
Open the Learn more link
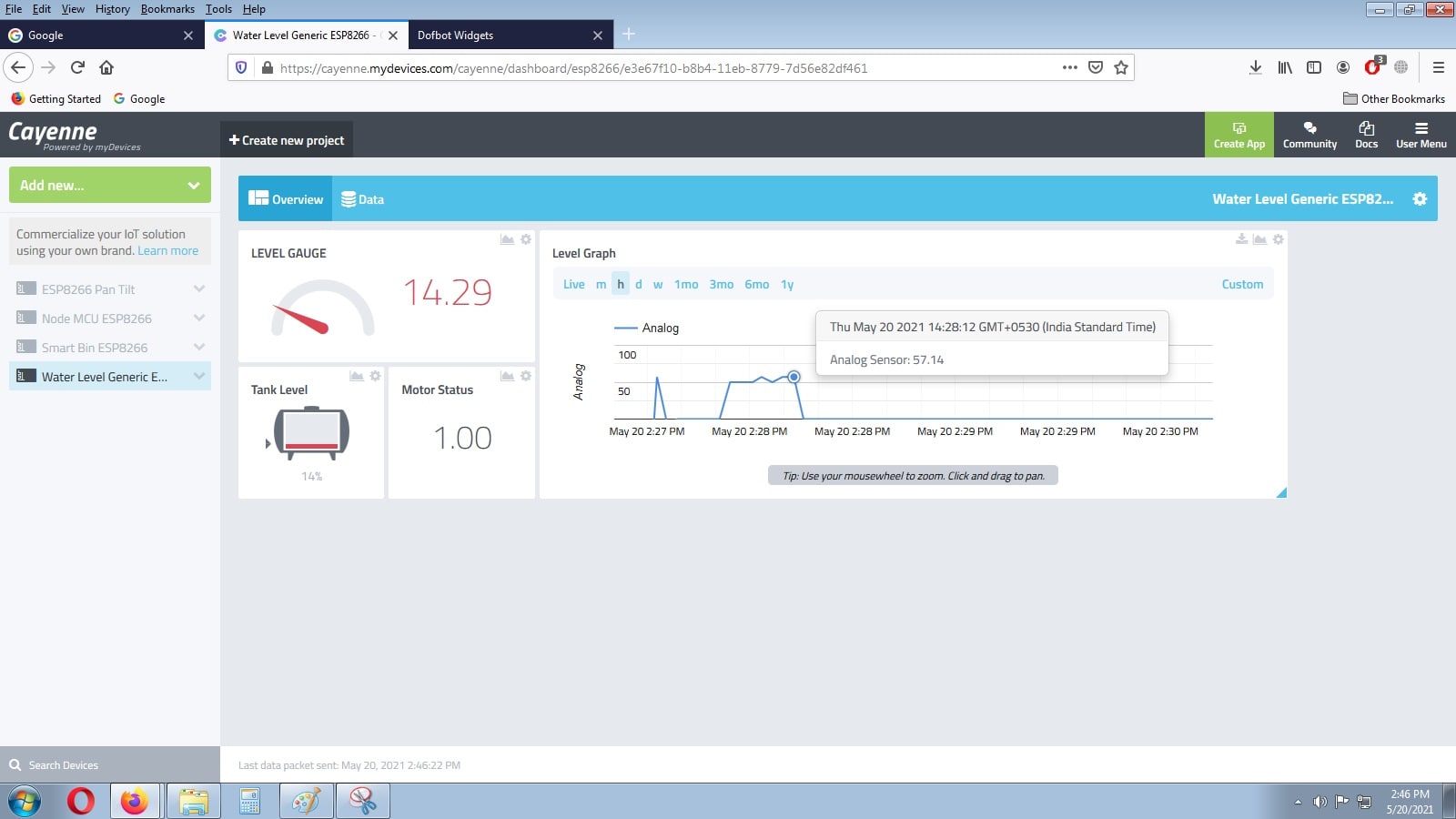point(167,250)
